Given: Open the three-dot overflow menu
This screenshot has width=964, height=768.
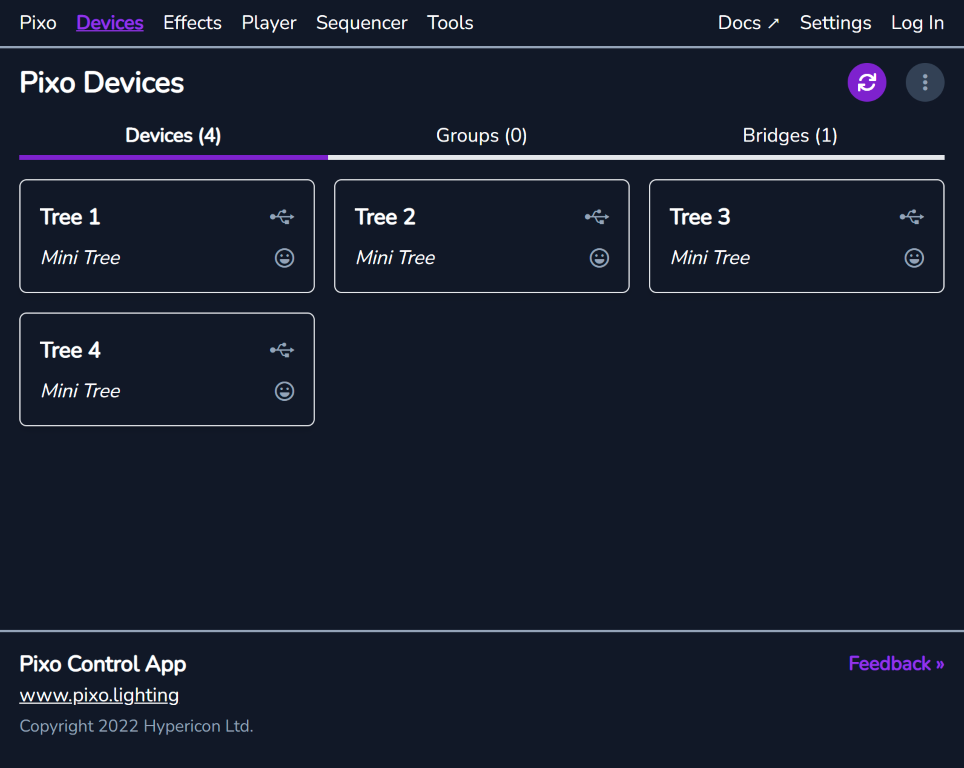Looking at the screenshot, I should (x=924, y=82).
